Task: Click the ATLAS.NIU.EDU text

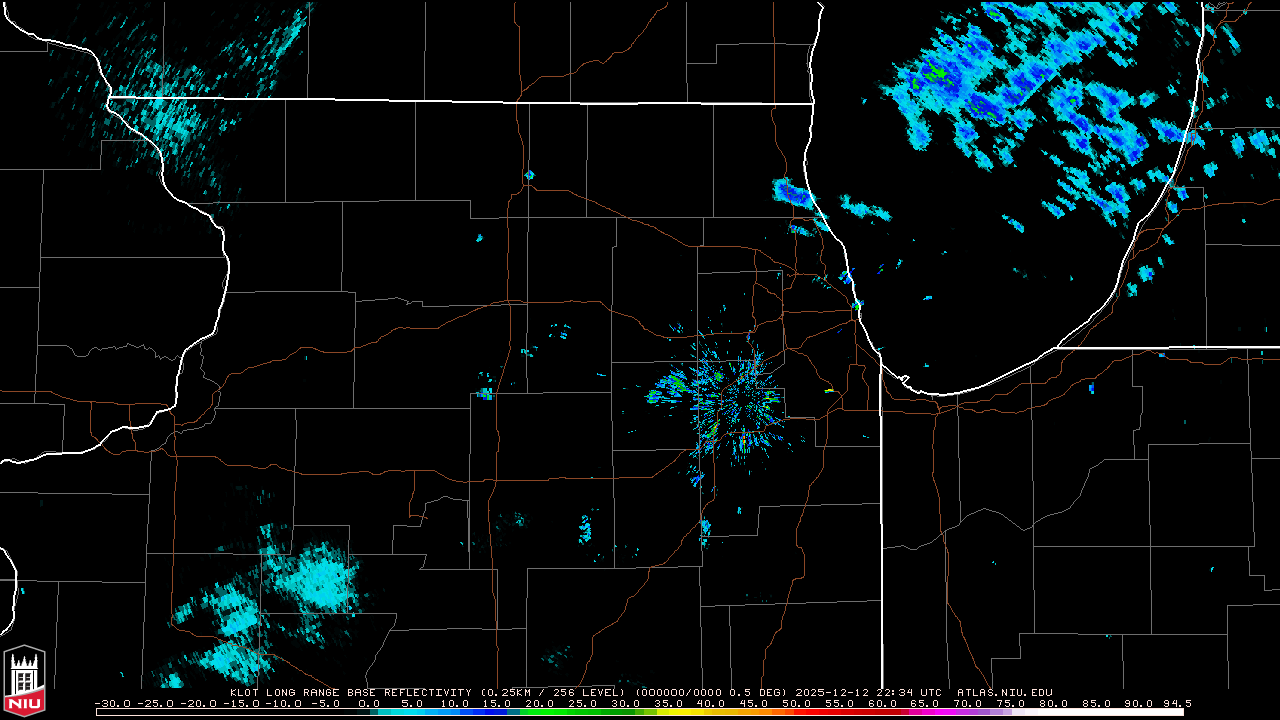Action: click(1005, 692)
